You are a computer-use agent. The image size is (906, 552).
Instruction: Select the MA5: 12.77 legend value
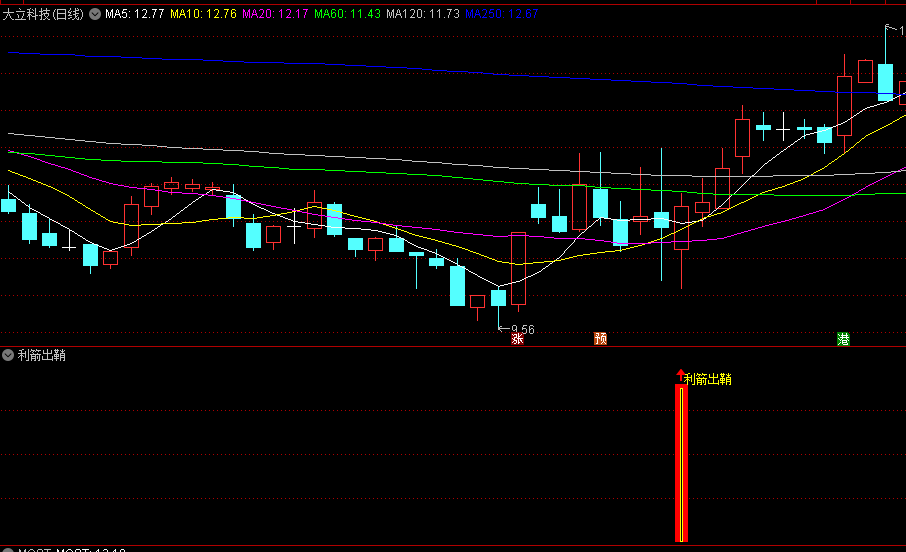point(135,14)
